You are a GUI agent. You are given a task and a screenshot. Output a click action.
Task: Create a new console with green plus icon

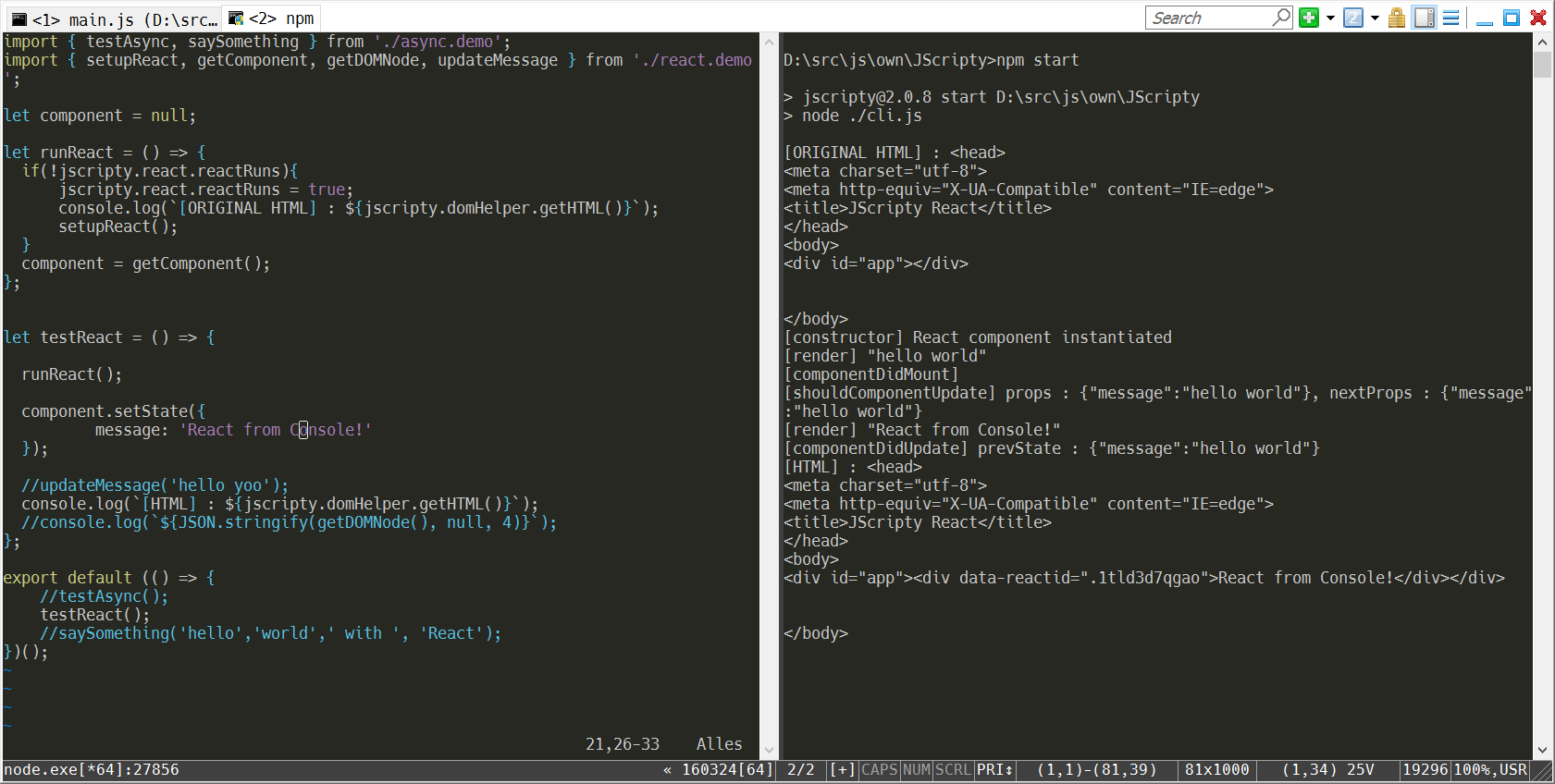pyautogui.click(x=1309, y=18)
